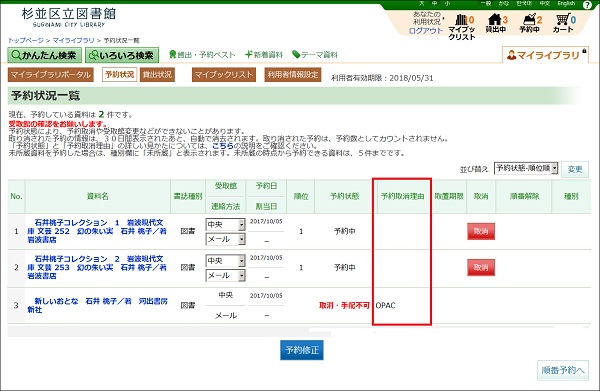Select the マイブックリスト tab

point(224,75)
